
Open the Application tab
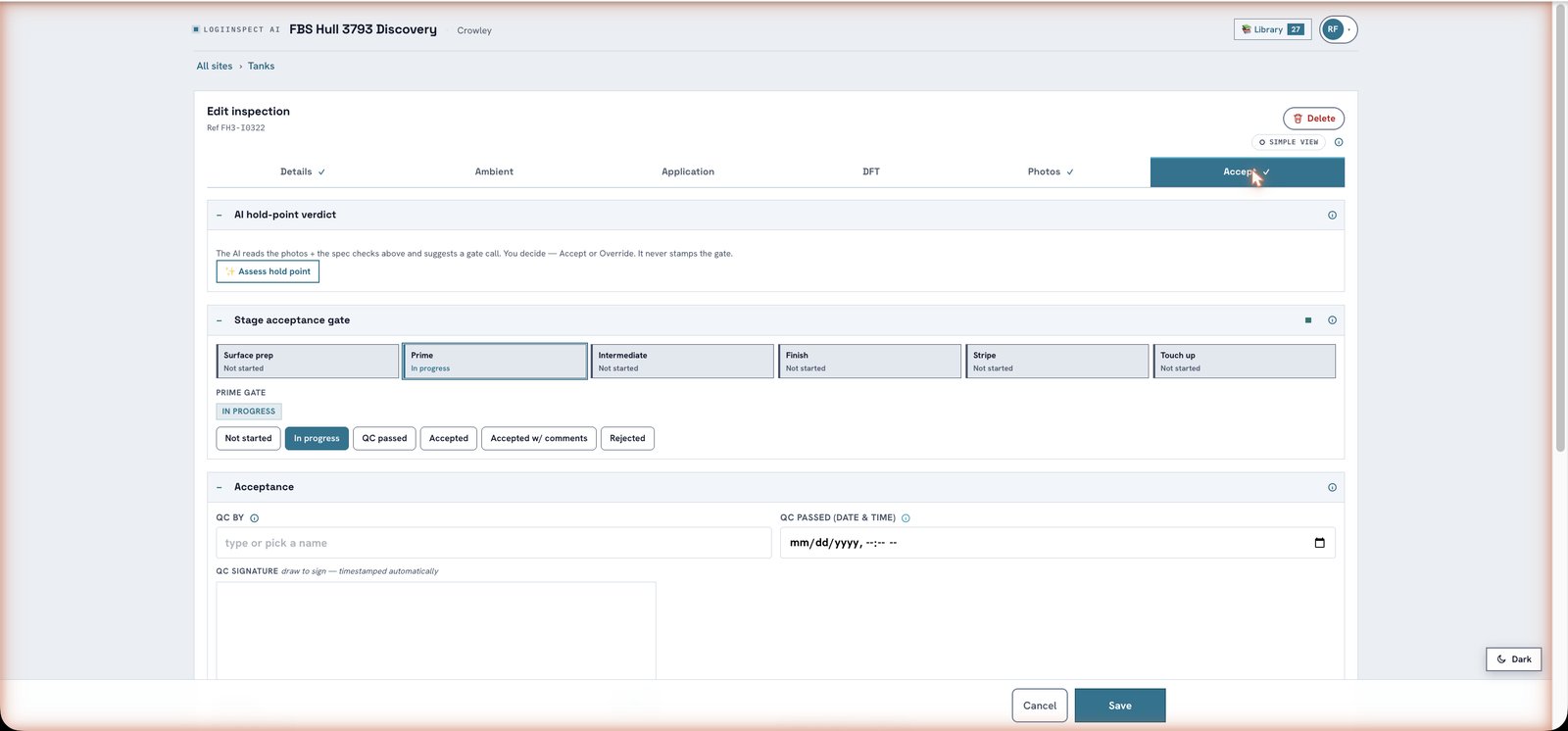[688, 171]
